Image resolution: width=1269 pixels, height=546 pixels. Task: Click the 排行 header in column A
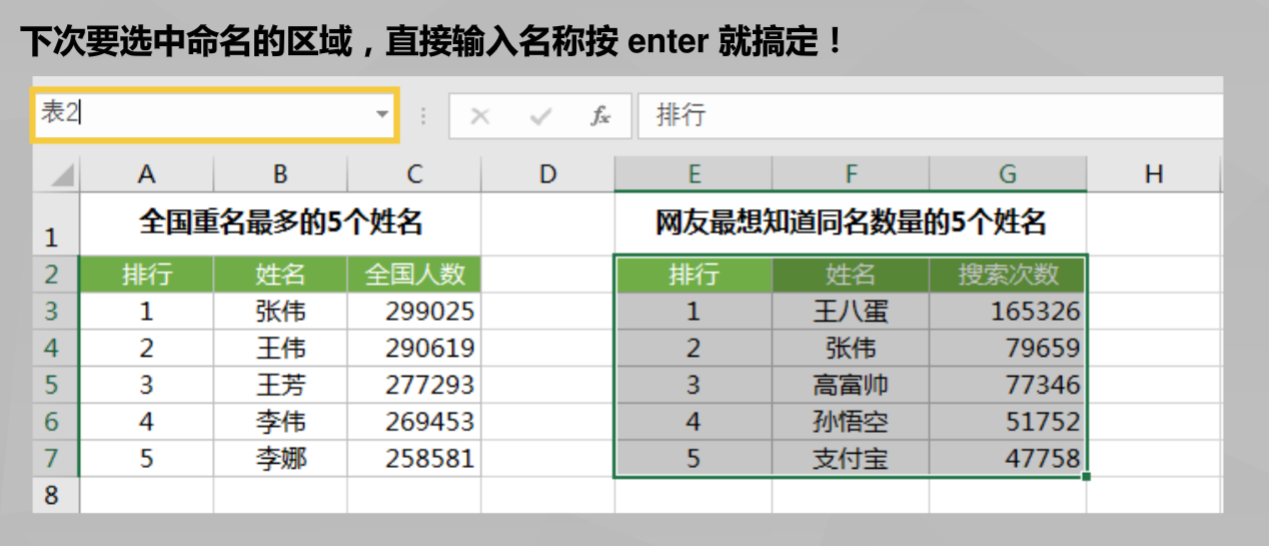tap(147, 274)
